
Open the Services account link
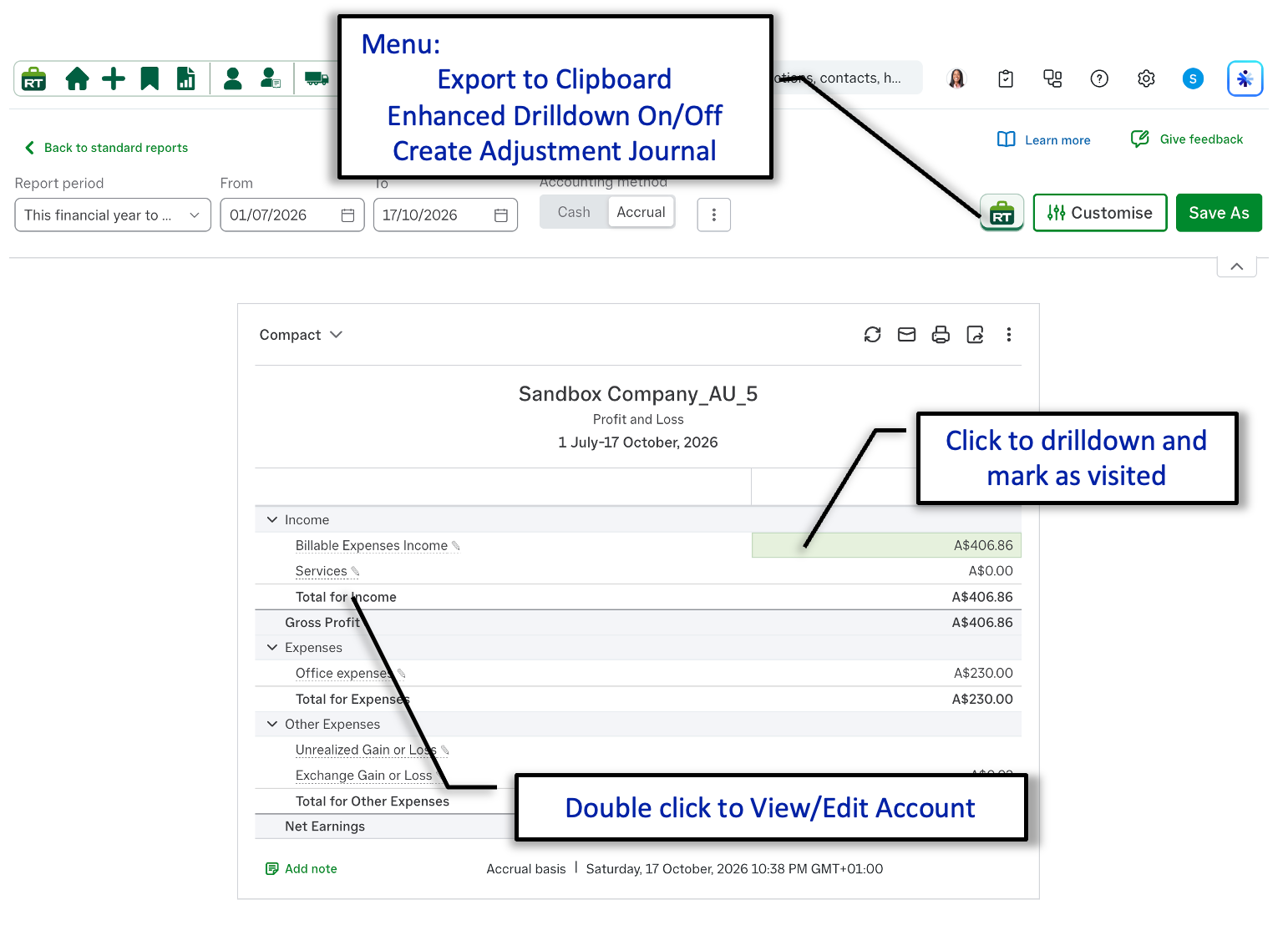point(321,571)
